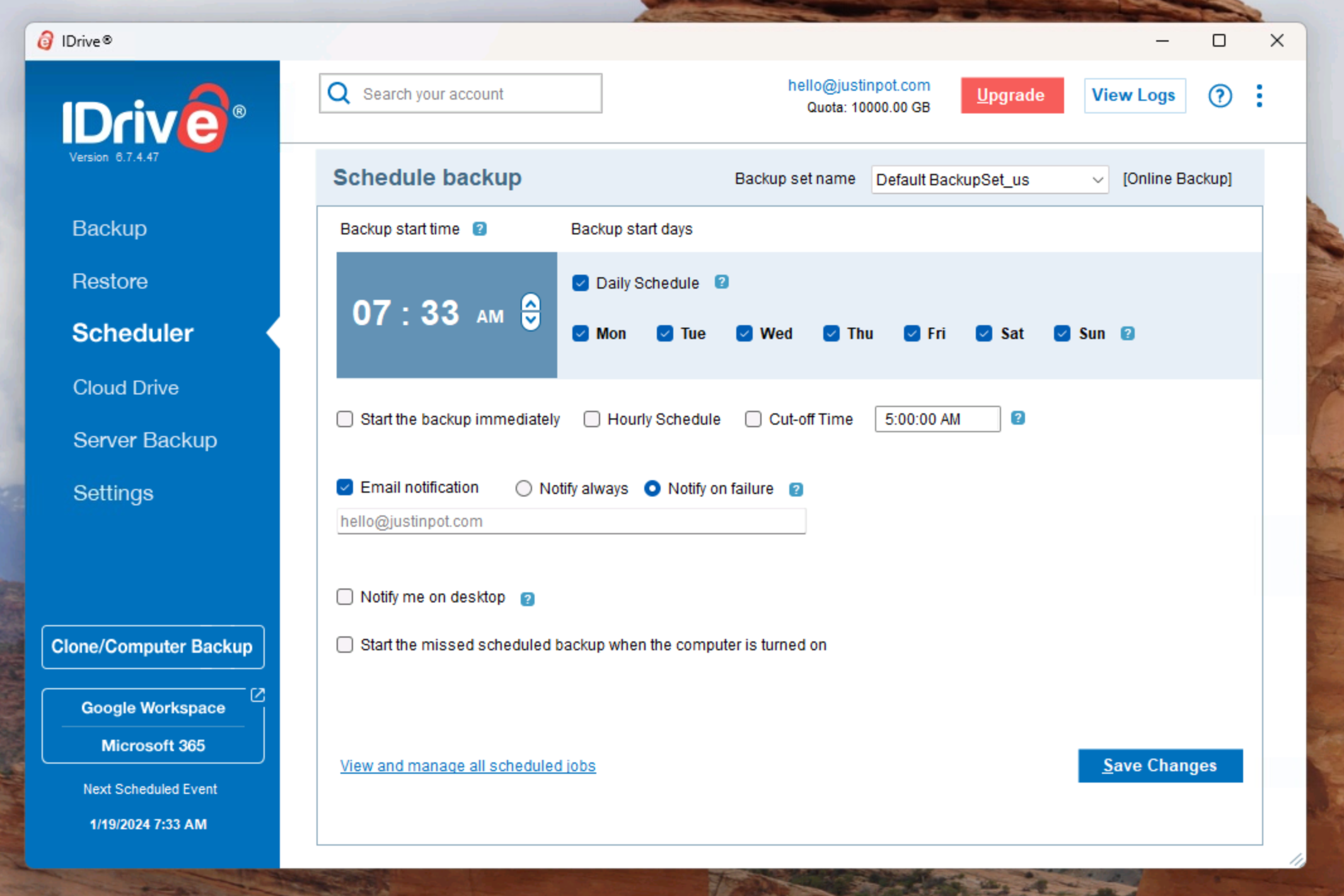Select Notify on failure radio button
The height and width of the screenshot is (896, 1344).
(652, 488)
